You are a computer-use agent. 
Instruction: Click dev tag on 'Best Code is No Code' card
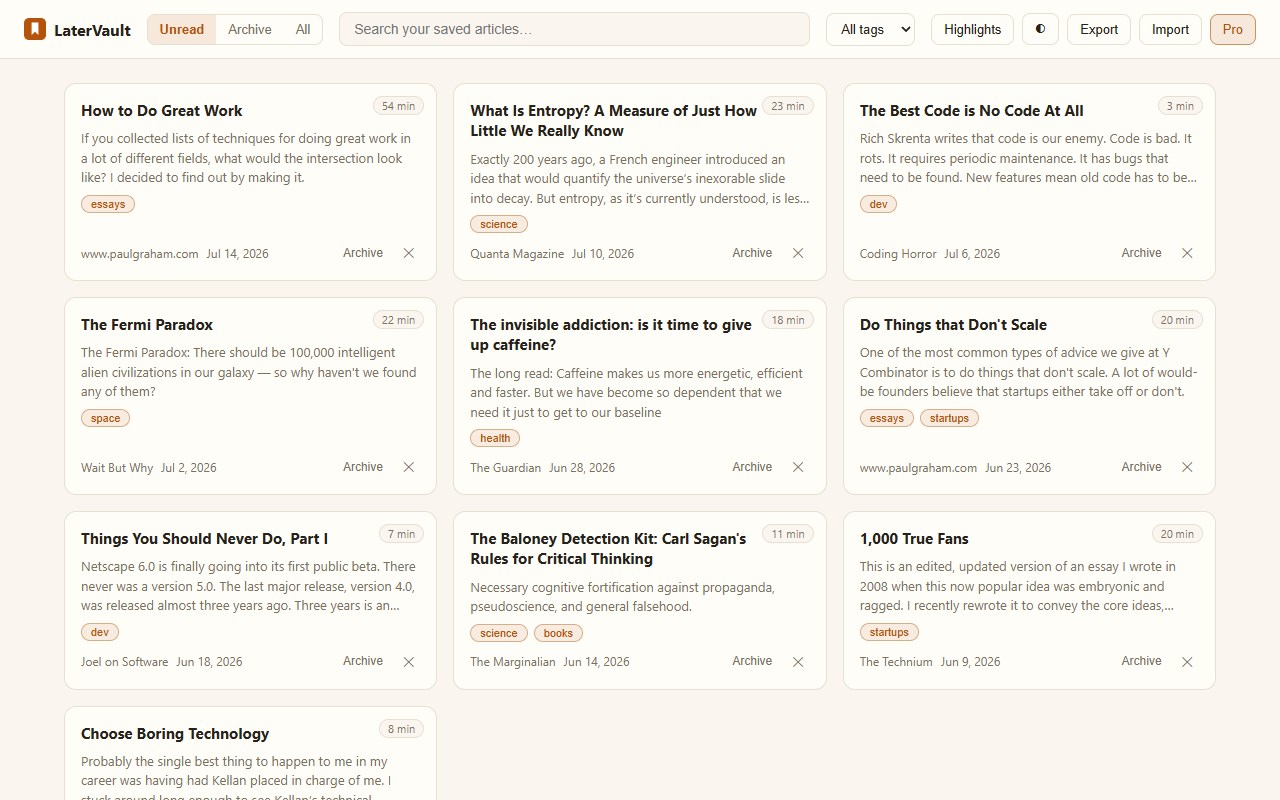[878, 204]
